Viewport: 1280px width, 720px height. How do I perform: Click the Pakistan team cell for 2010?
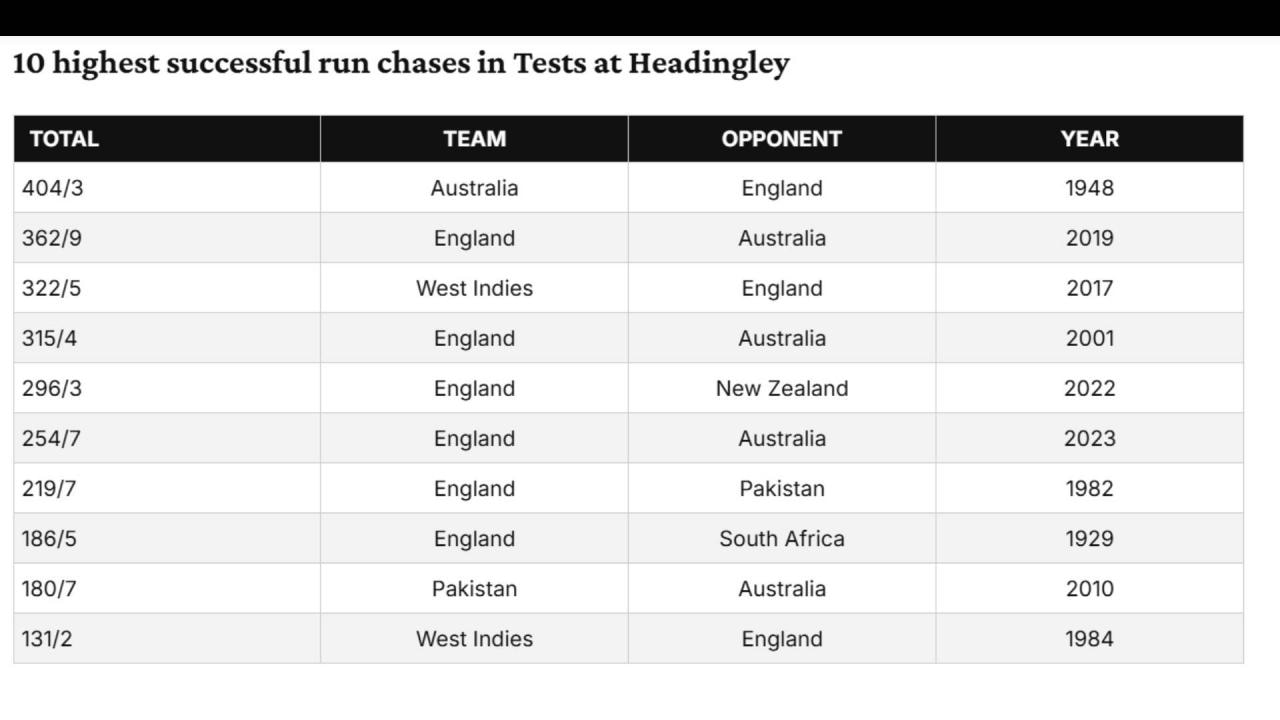tap(474, 588)
